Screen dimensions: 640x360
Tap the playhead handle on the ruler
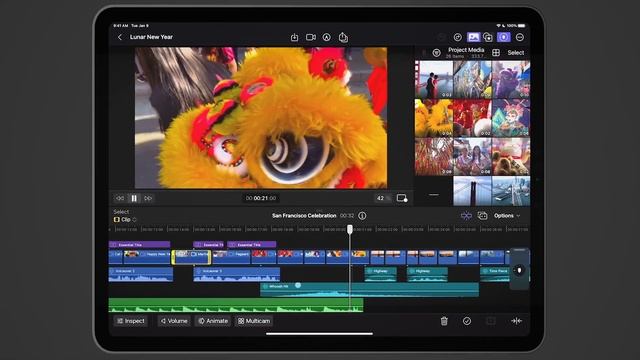(350, 229)
